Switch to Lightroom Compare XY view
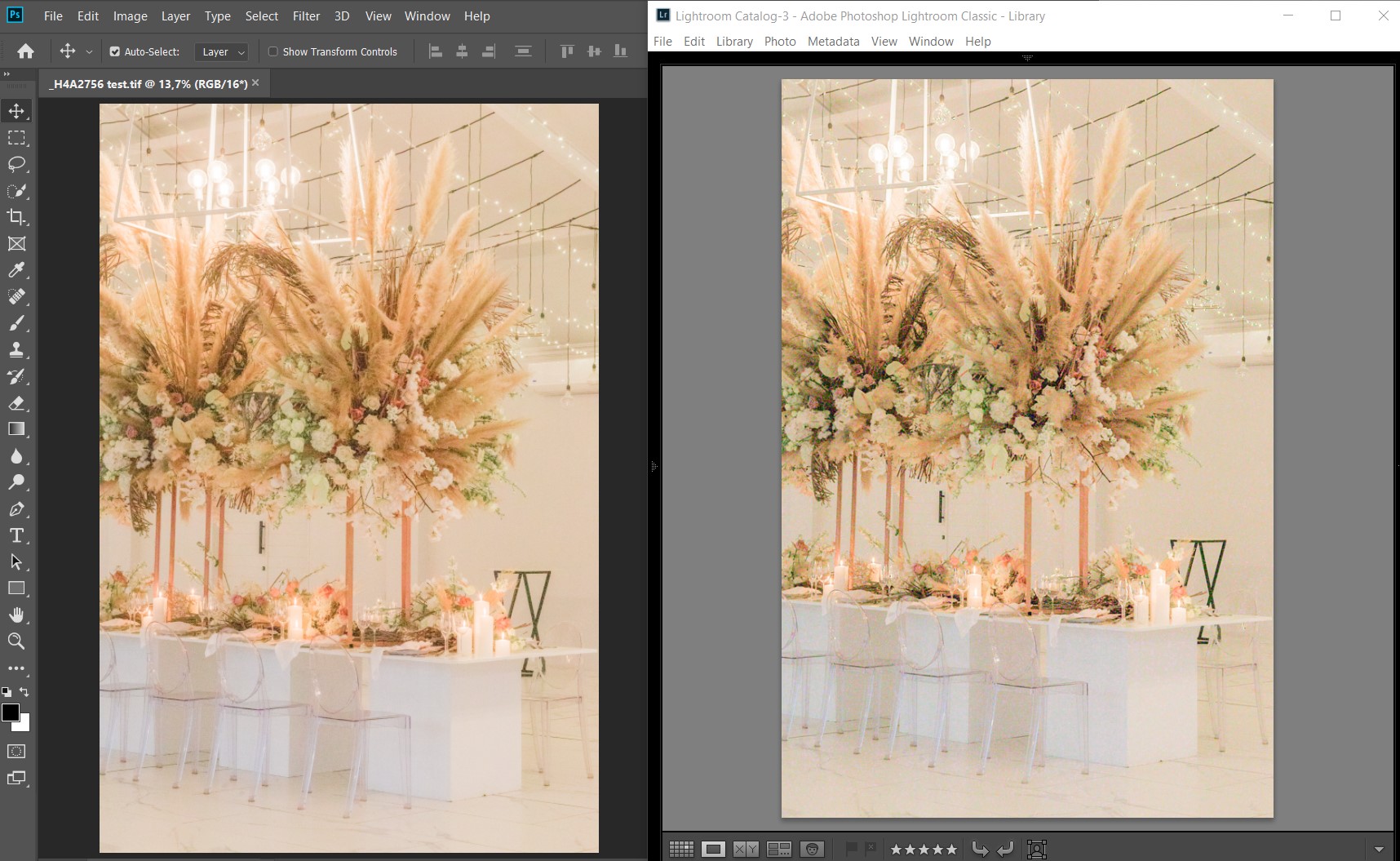This screenshot has width=1400, height=861. (x=746, y=850)
